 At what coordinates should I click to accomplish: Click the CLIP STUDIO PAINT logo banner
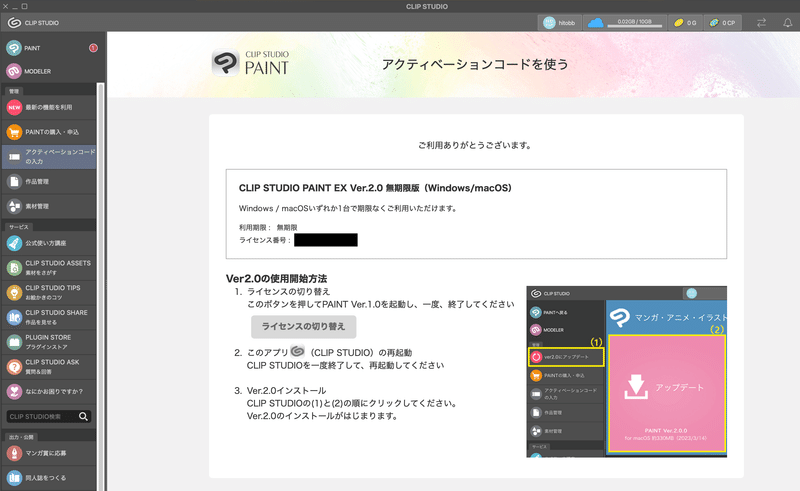click(251, 63)
